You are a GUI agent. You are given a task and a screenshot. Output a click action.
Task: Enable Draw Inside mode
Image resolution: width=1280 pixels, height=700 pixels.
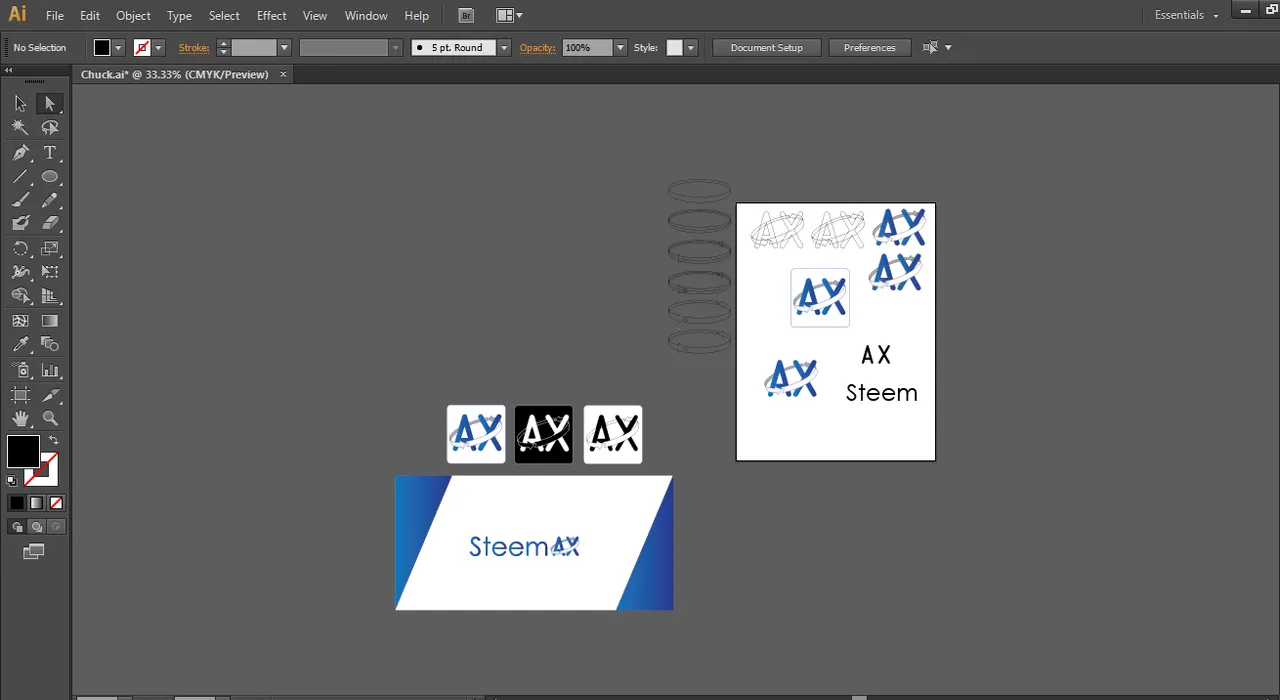pyautogui.click(x=56, y=527)
